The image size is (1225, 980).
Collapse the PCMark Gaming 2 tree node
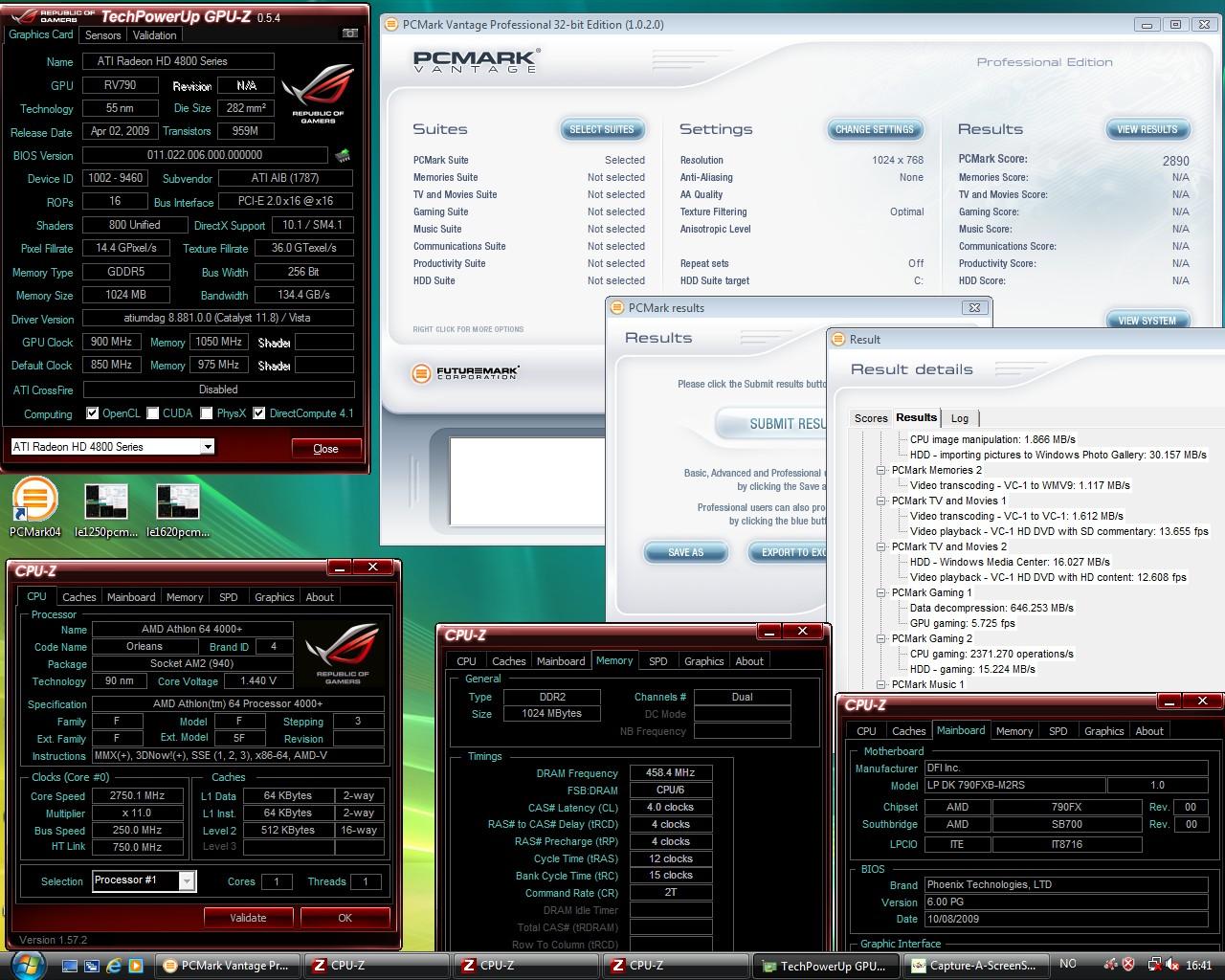pos(880,638)
